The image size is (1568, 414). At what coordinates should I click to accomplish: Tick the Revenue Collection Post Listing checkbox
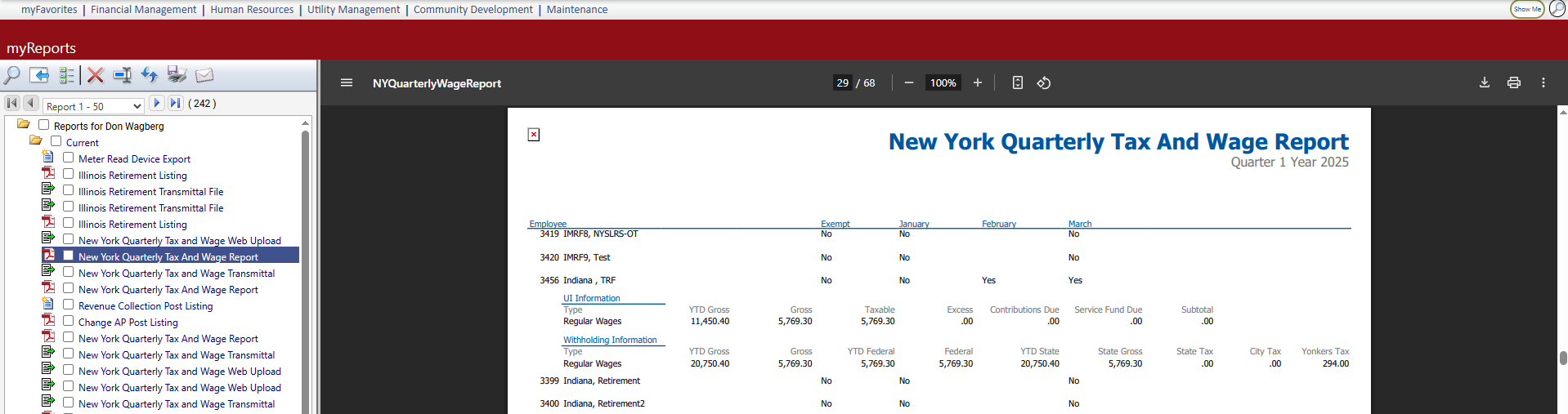click(69, 305)
